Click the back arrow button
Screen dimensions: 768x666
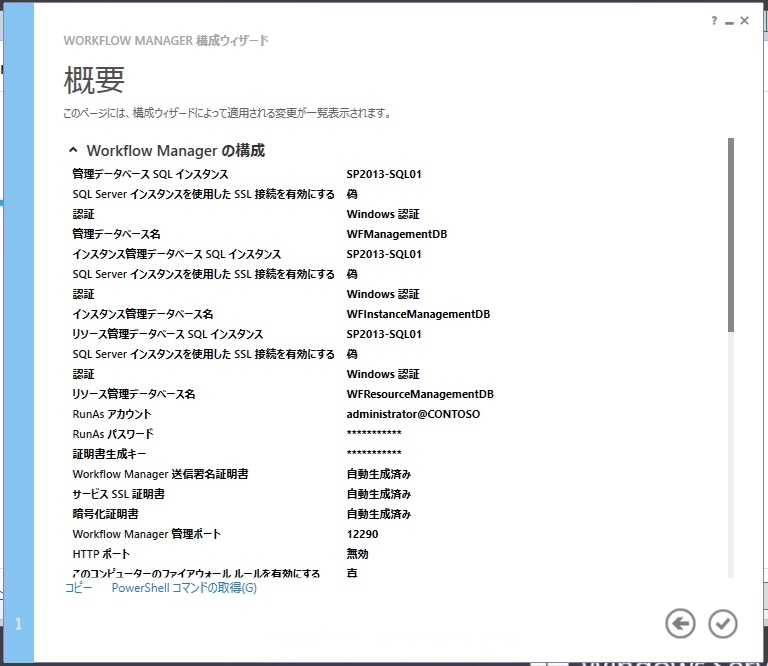tap(680, 623)
